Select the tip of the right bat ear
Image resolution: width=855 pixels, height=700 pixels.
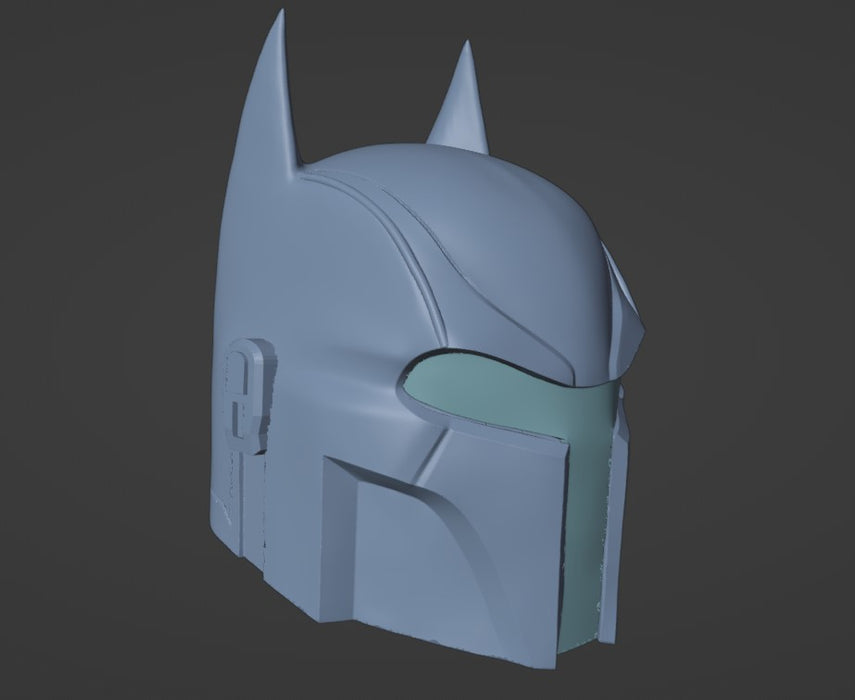coord(467,50)
